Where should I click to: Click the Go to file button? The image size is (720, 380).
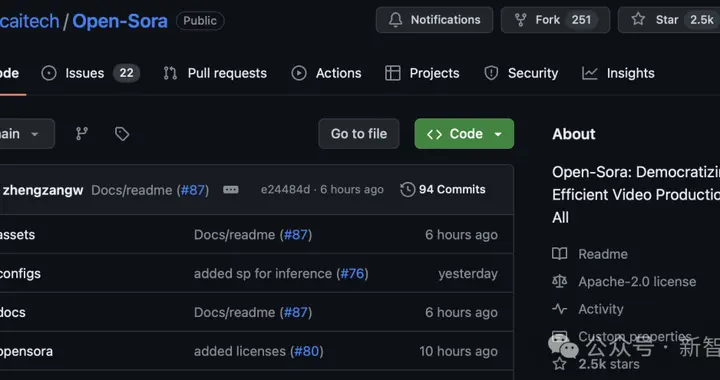359,134
